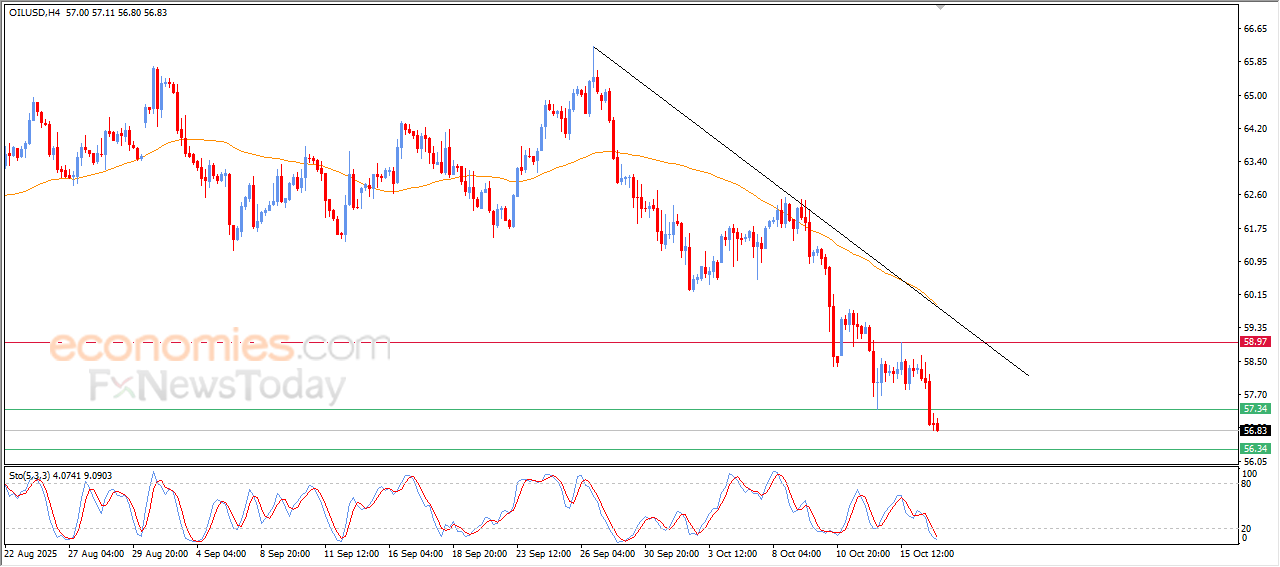
Task: Click the 26 Sep 04:00 time label
Action: [605, 552]
